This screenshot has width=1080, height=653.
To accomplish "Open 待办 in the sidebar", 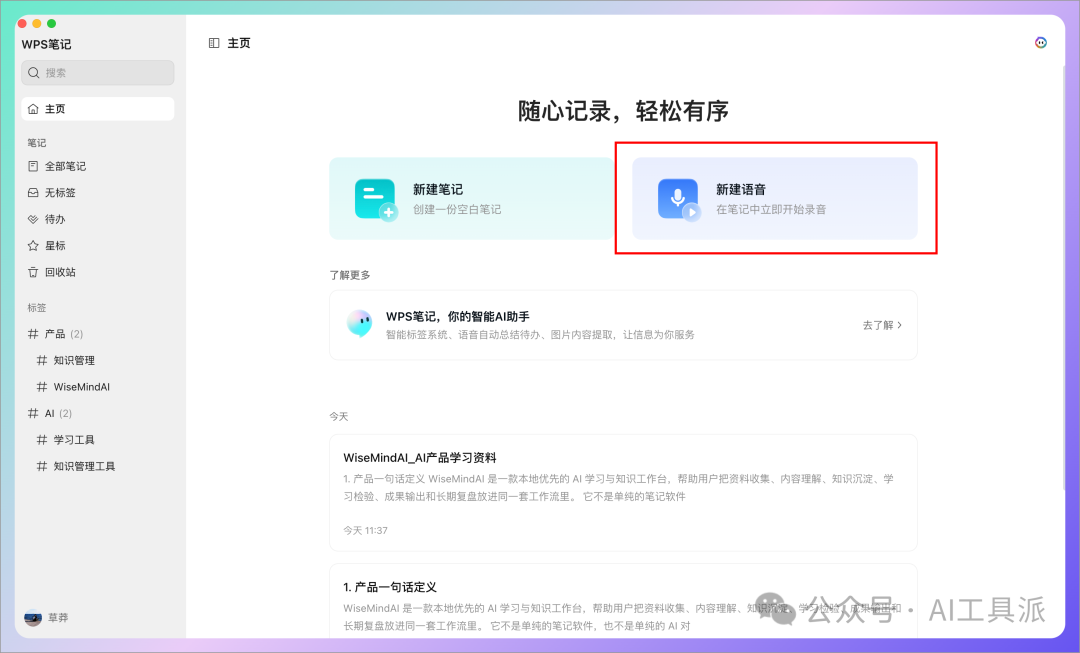I will click(98, 219).
